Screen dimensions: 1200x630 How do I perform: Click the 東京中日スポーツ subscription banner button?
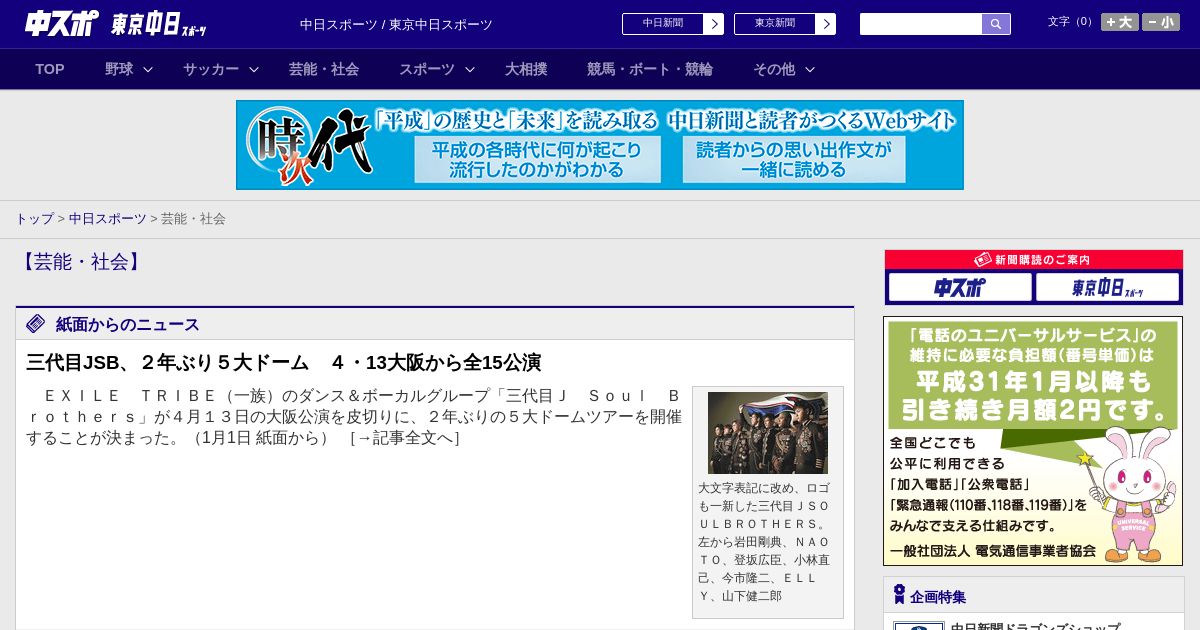pos(1108,288)
